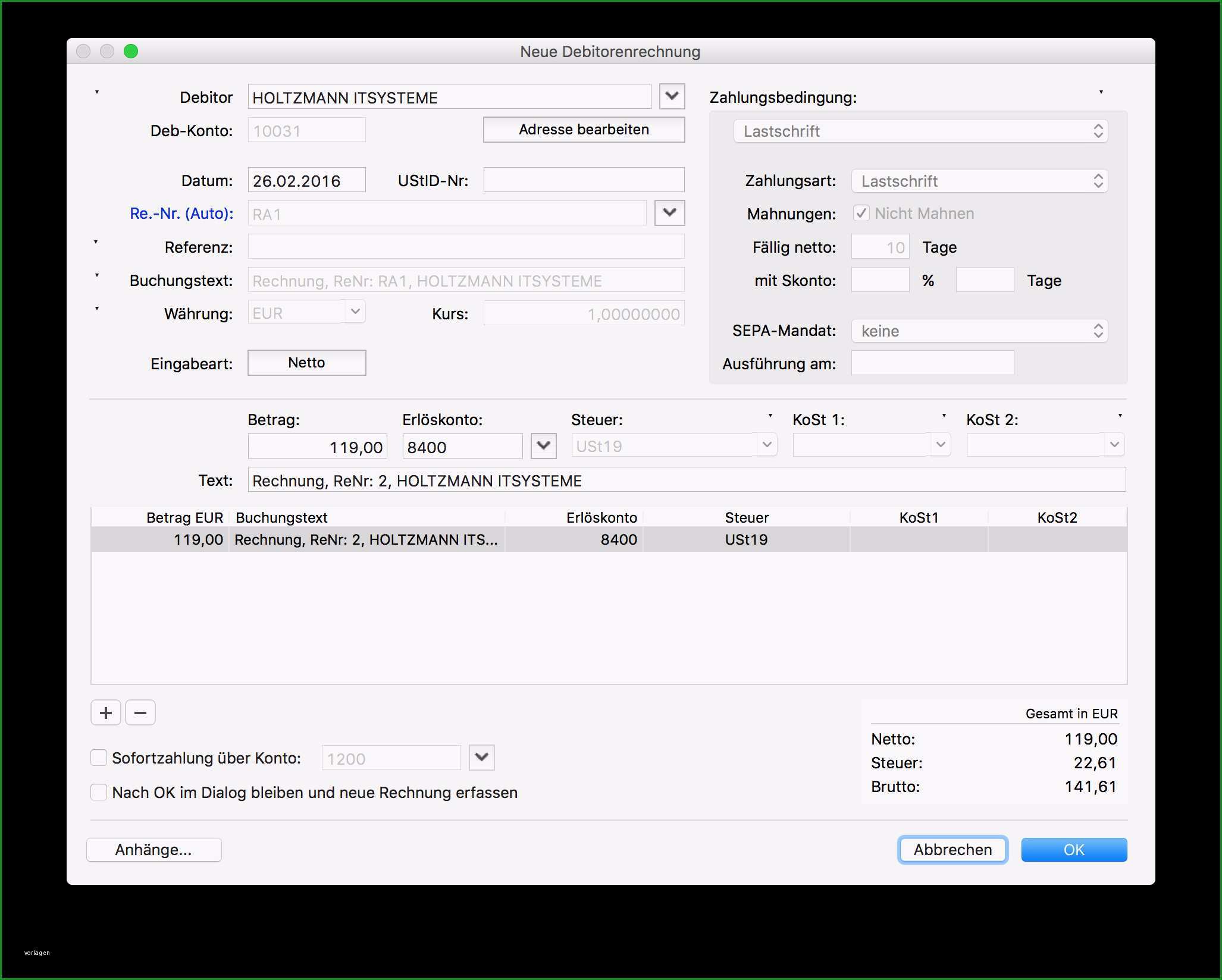Enable Sofortzahlung über Konto checkbox

(x=99, y=758)
